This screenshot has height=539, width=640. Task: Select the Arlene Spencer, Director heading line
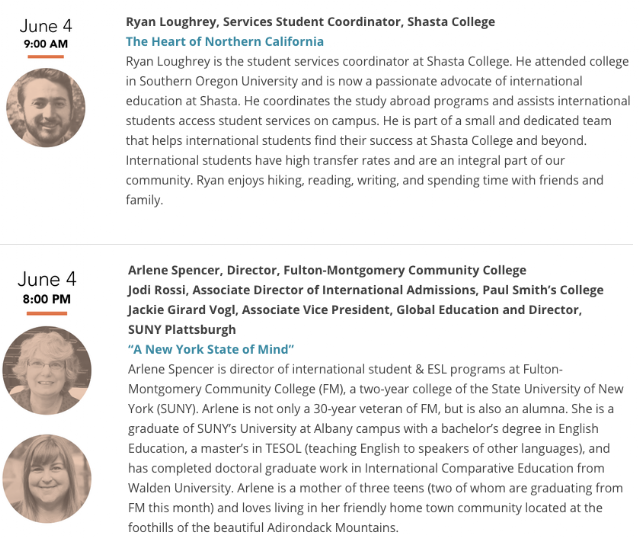click(327, 270)
